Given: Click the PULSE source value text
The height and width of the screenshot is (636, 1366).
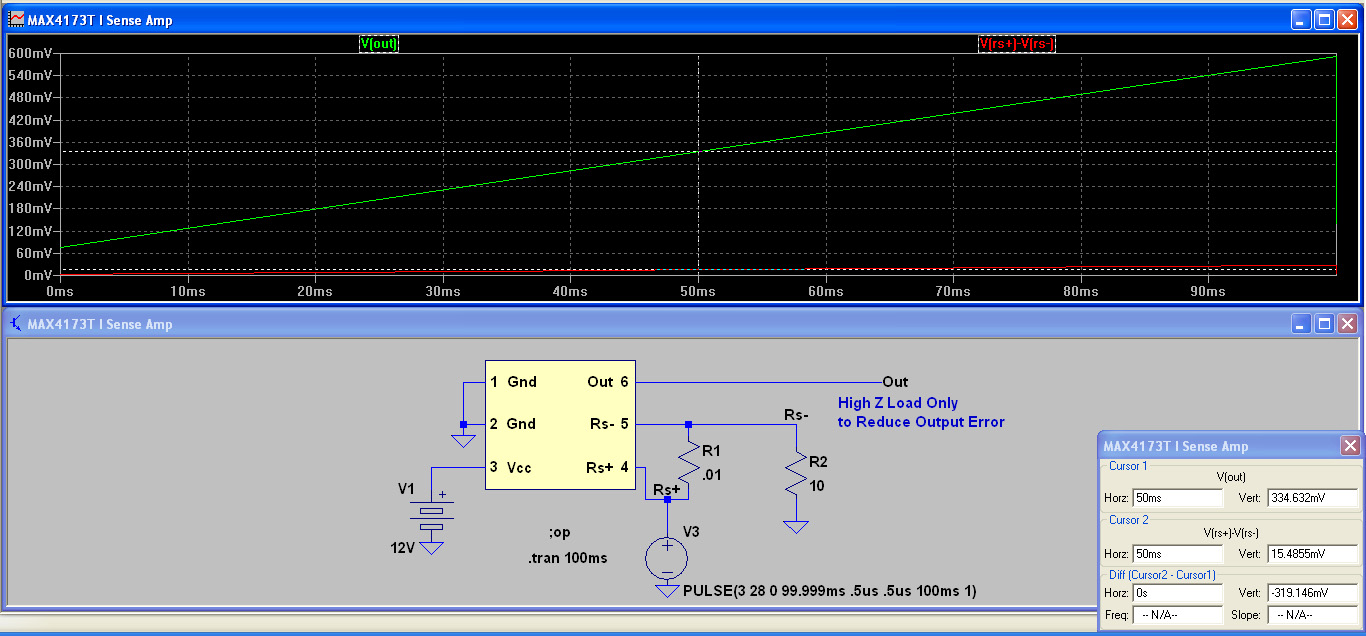Looking at the screenshot, I should click(829, 591).
